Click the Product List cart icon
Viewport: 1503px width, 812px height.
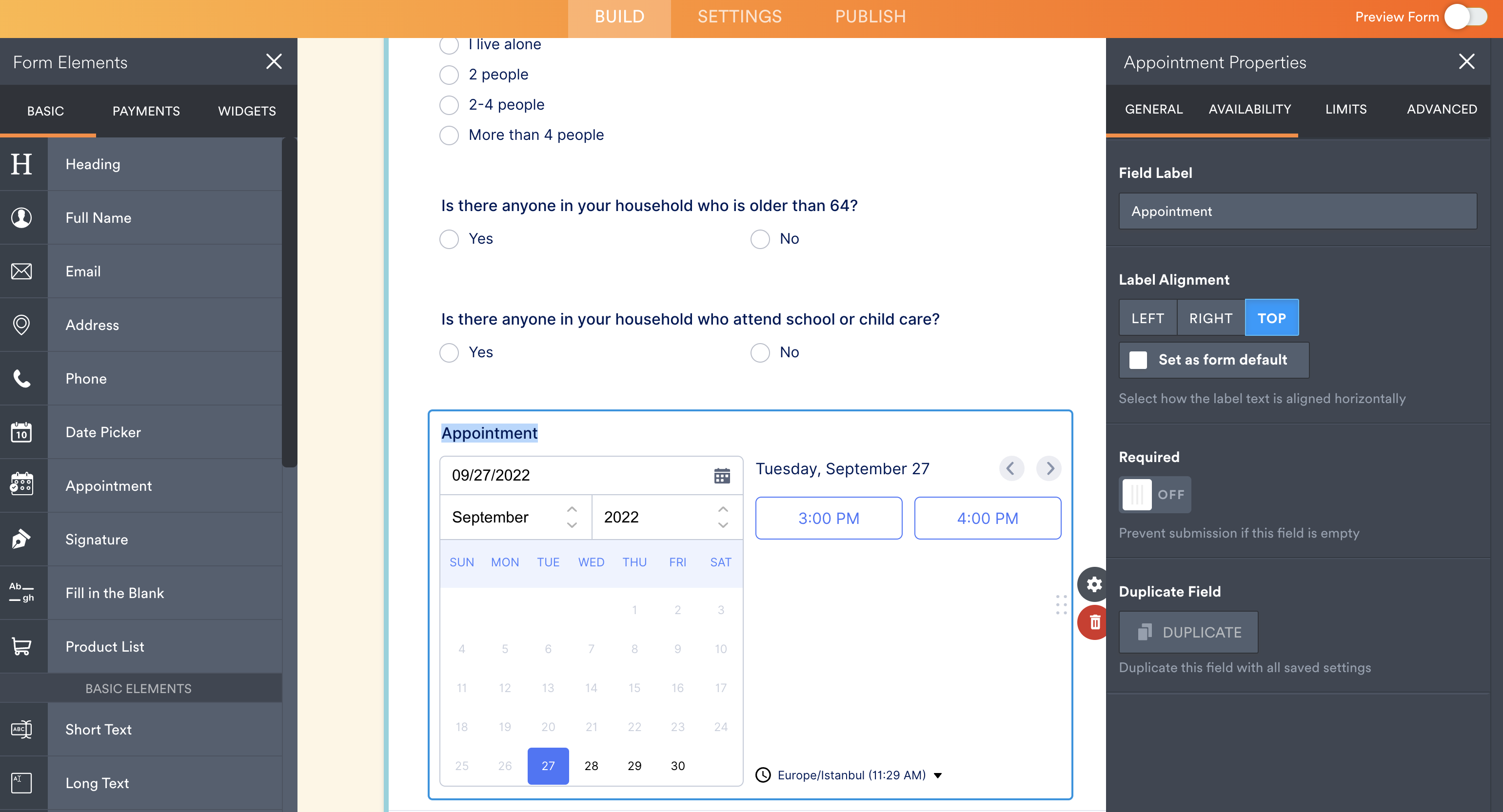coord(21,646)
